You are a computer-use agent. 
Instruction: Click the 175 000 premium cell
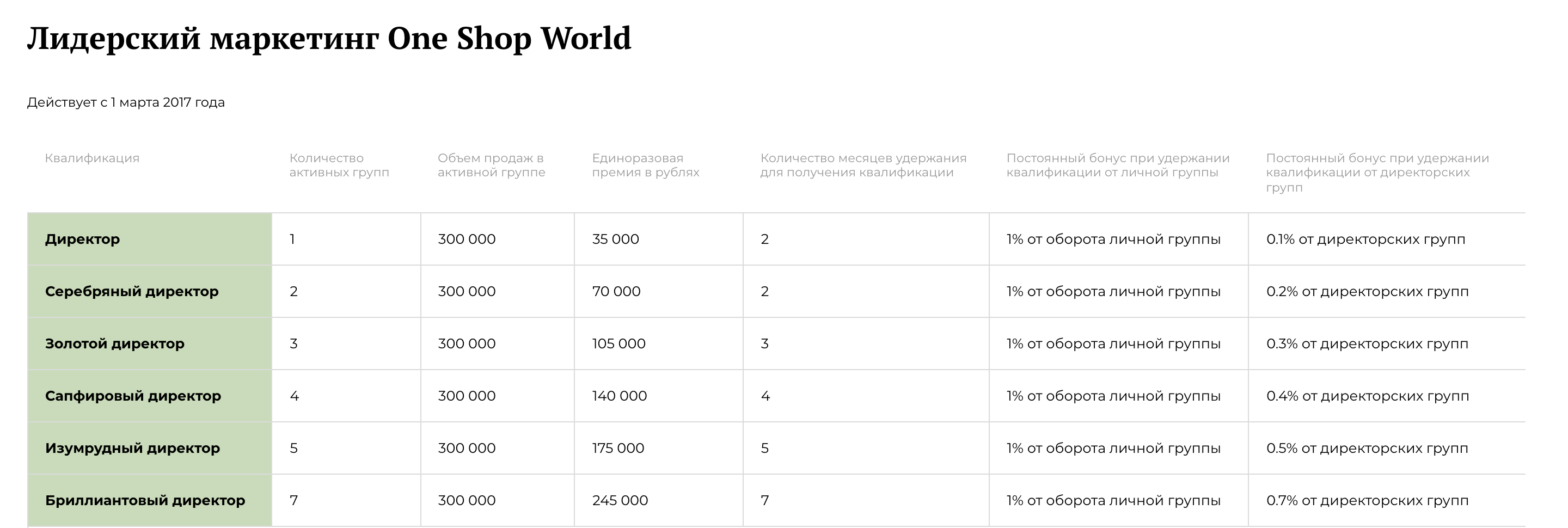(659, 449)
